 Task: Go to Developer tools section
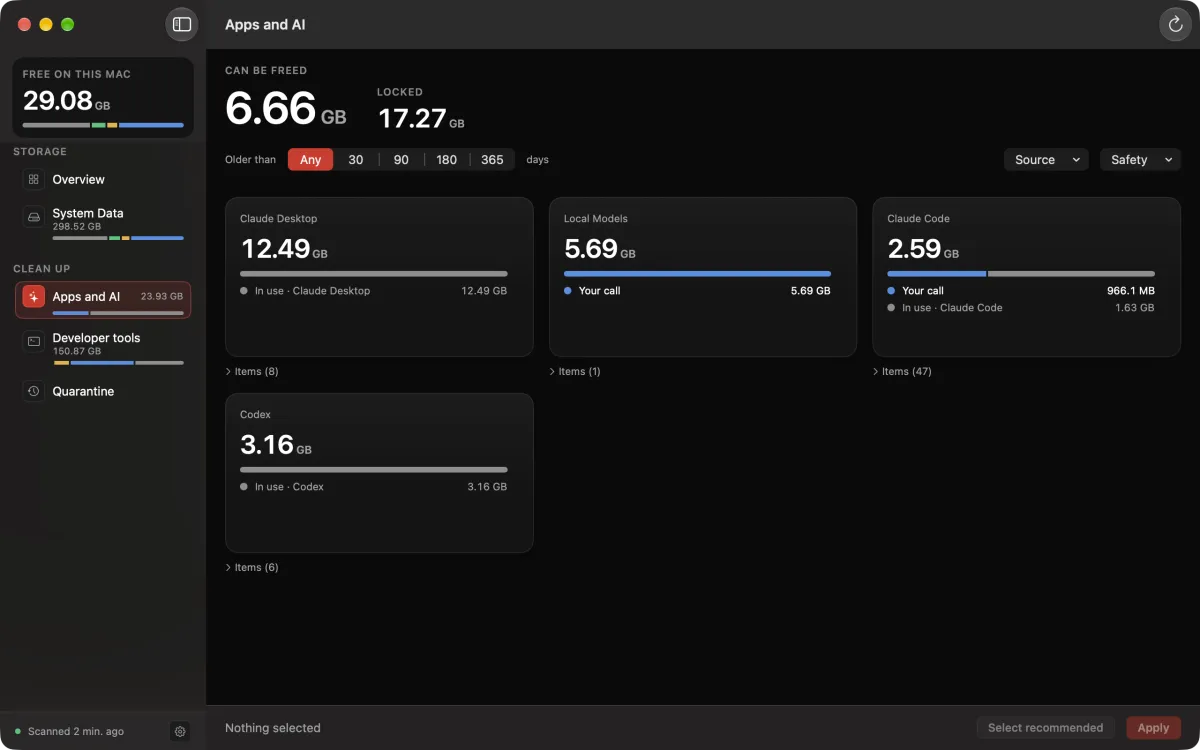click(x=103, y=347)
